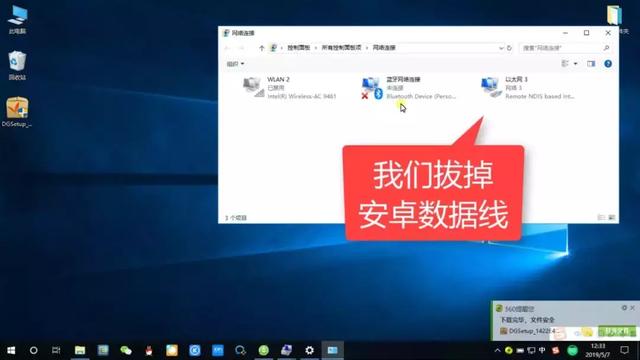Open the 360 popup settings gear
The height and width of the screenshot is (360, 640).
coord(624,308)
